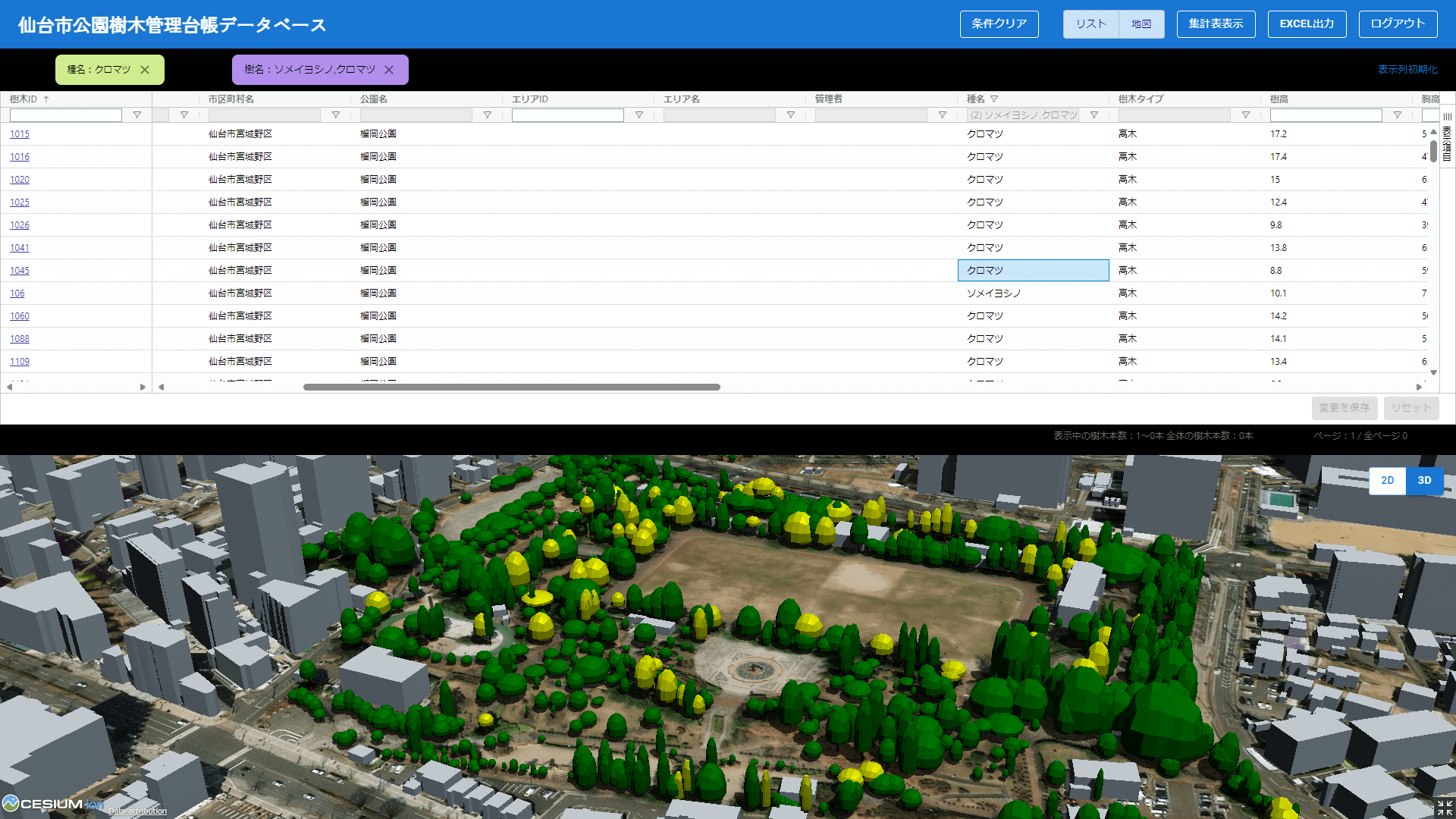Sort by 市区町村名 column header
The width and height of the screenshot is (1456, 819).
pyautogui.click(x=231, y=99)
